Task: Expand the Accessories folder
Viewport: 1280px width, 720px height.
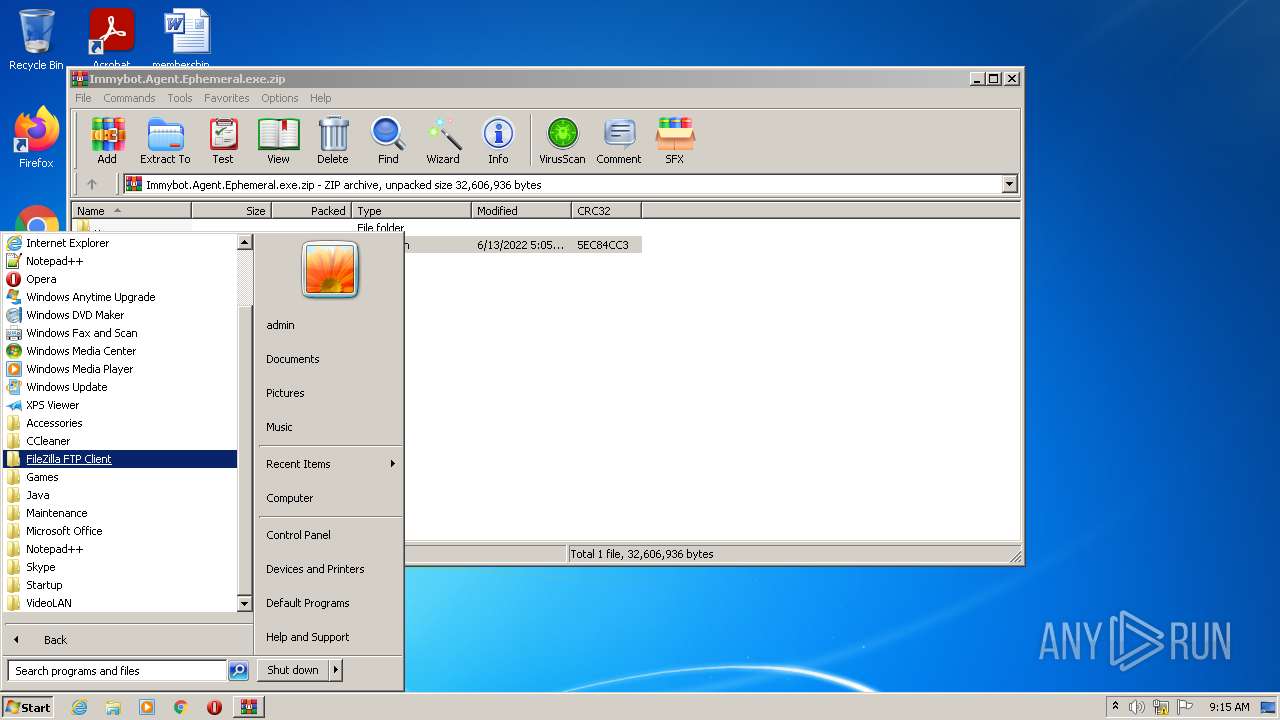Action: click(120, 423)
